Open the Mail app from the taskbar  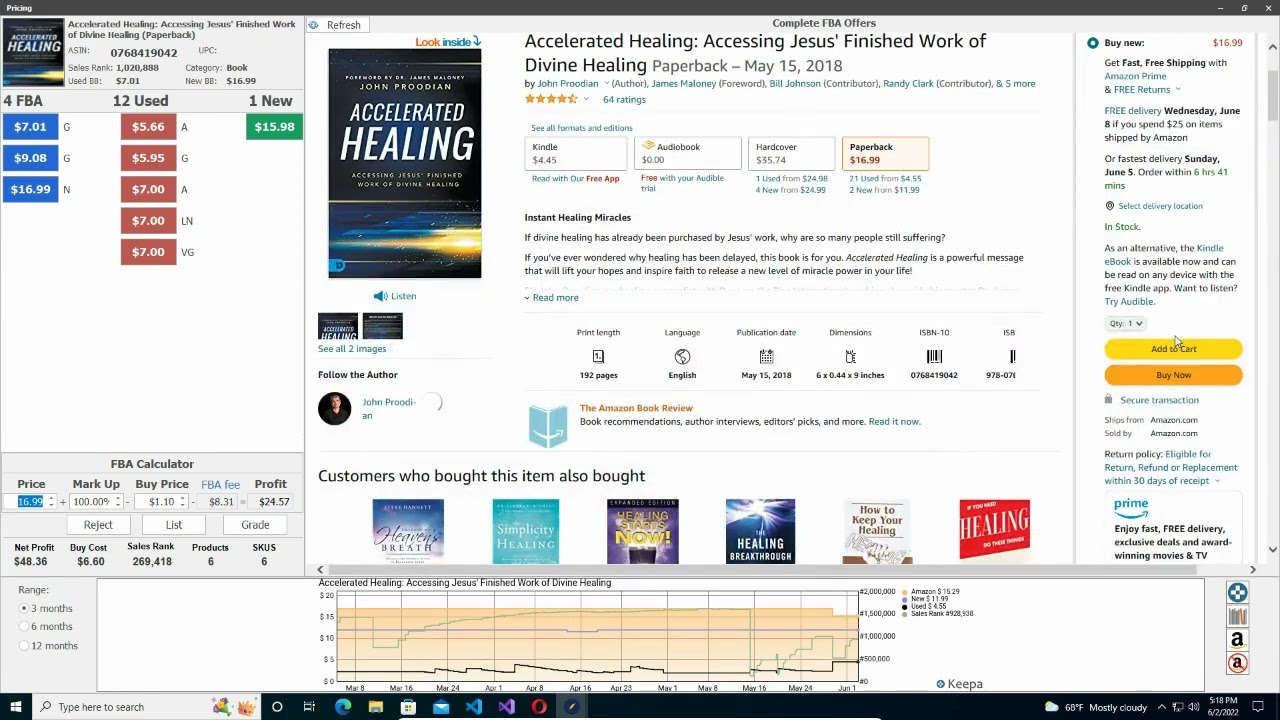pos(441,707)
